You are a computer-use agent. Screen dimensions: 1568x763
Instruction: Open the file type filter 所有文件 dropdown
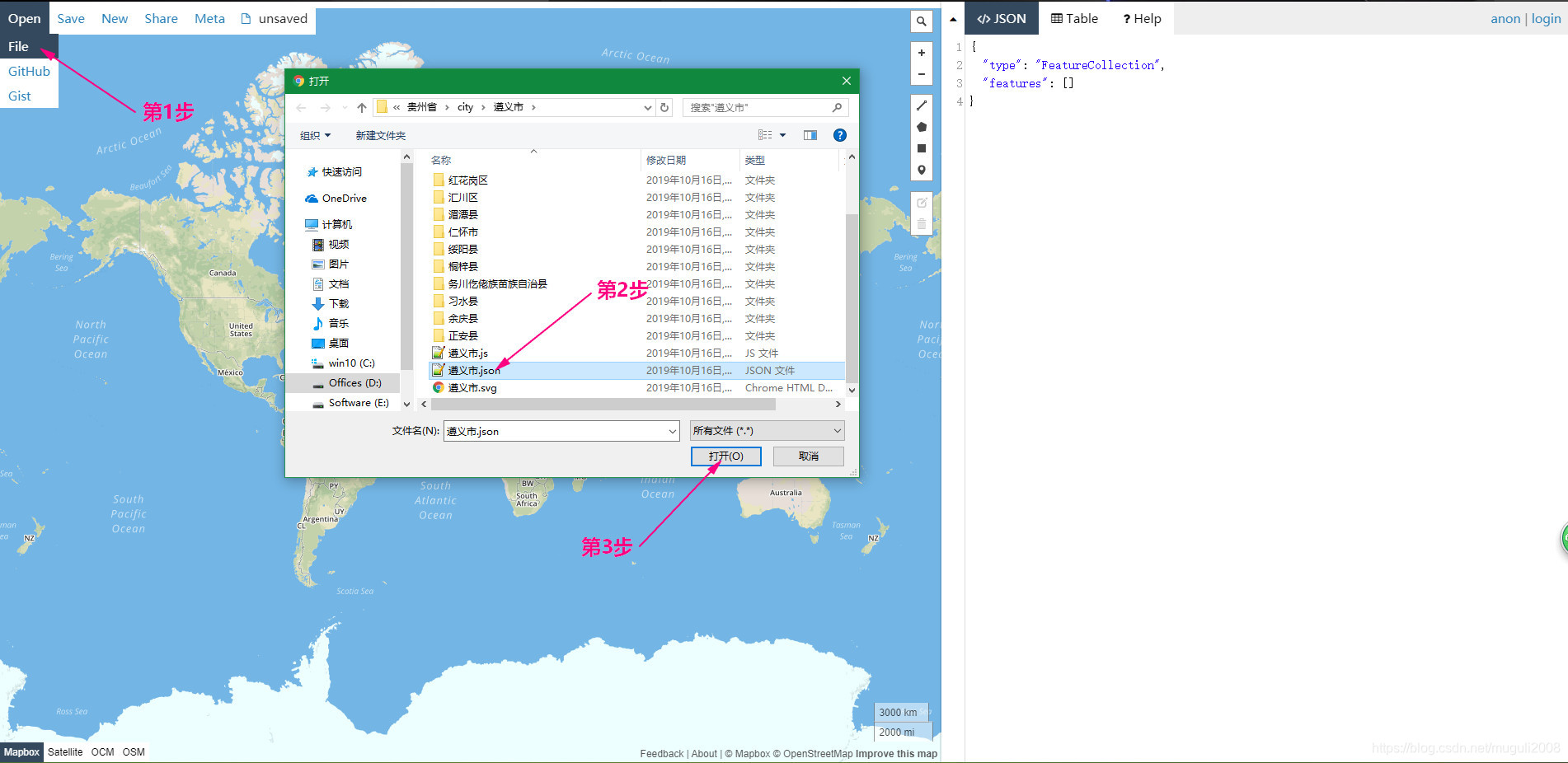767,431
